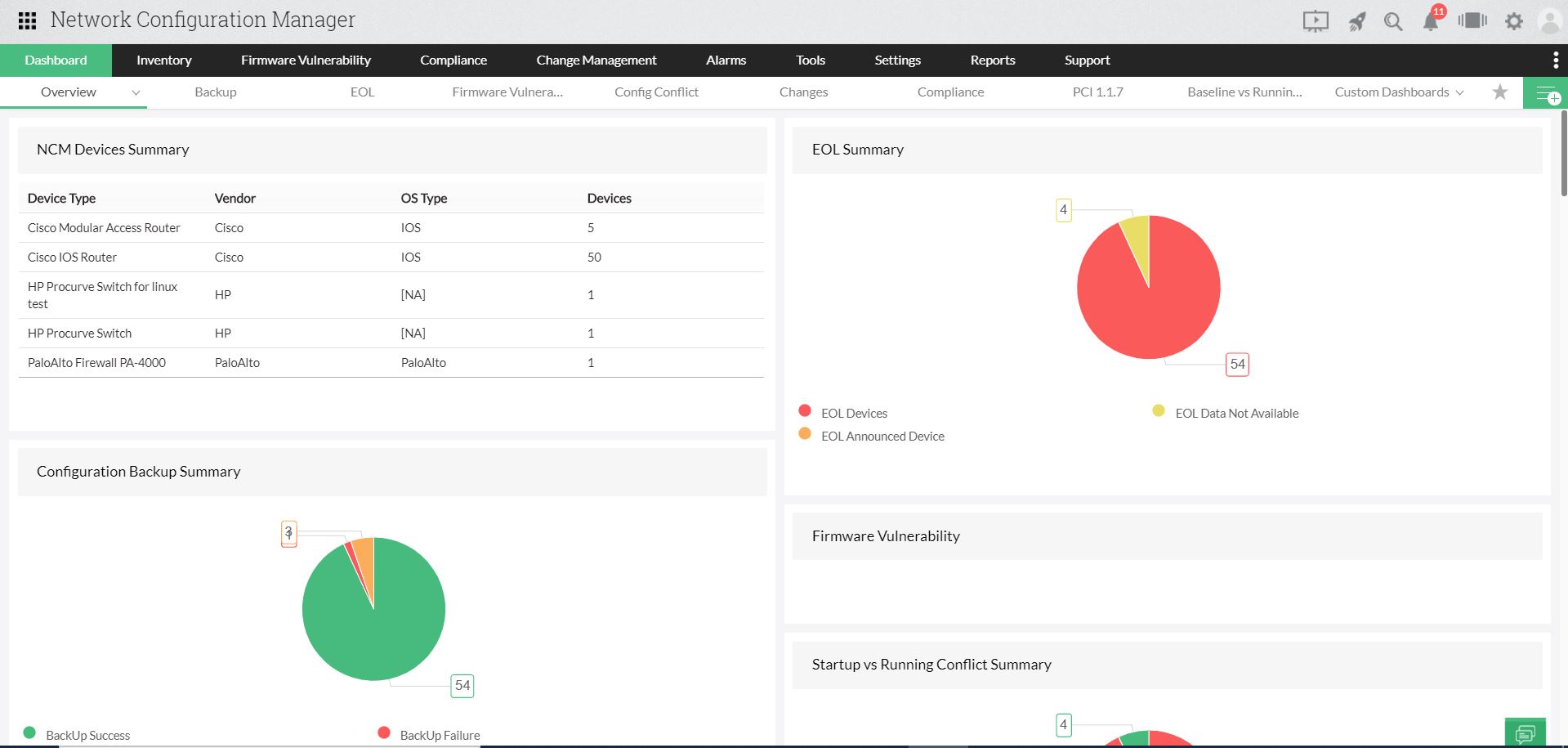This screenshot has height=748, width=1568.
Task: Open the three-dot more options menu
Action: pos(1555,60)
